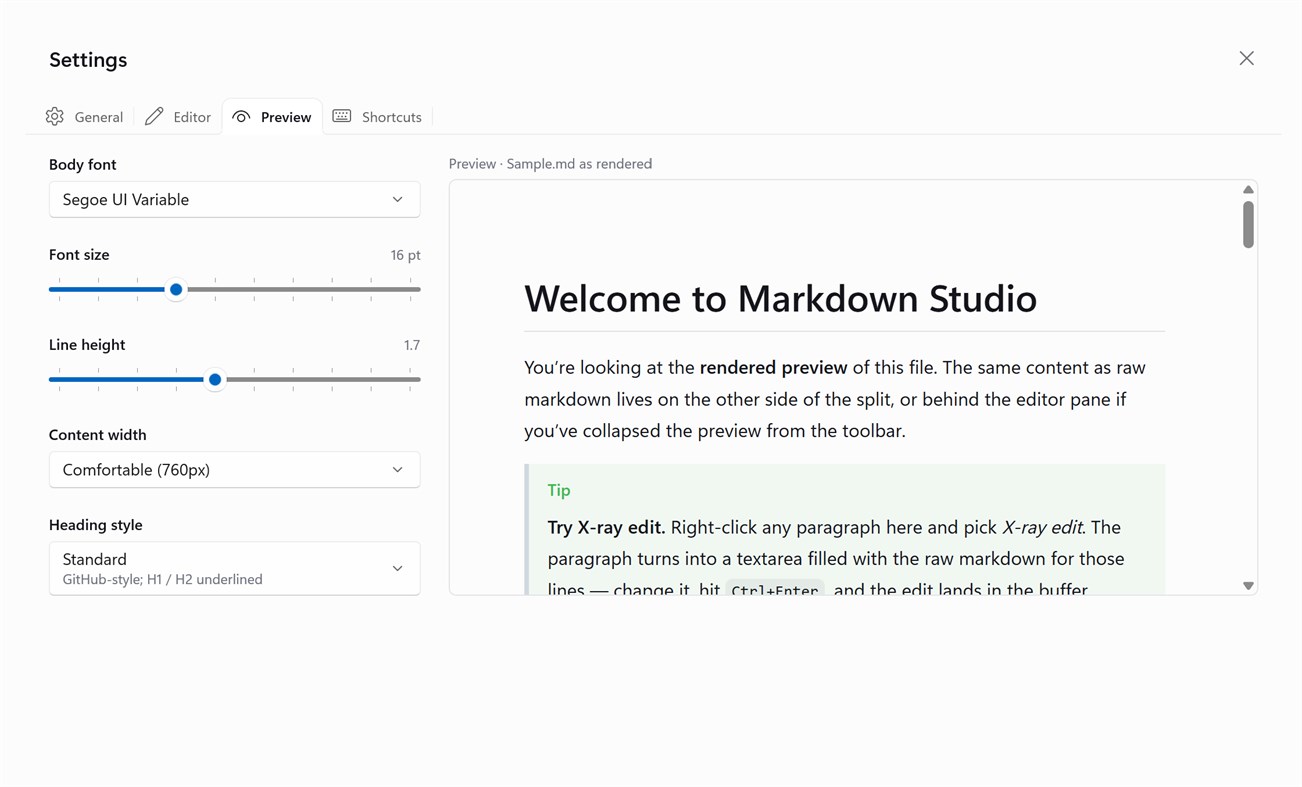Click the Ctrl+Enter code snippet
1302x787 pixels.
775,588
